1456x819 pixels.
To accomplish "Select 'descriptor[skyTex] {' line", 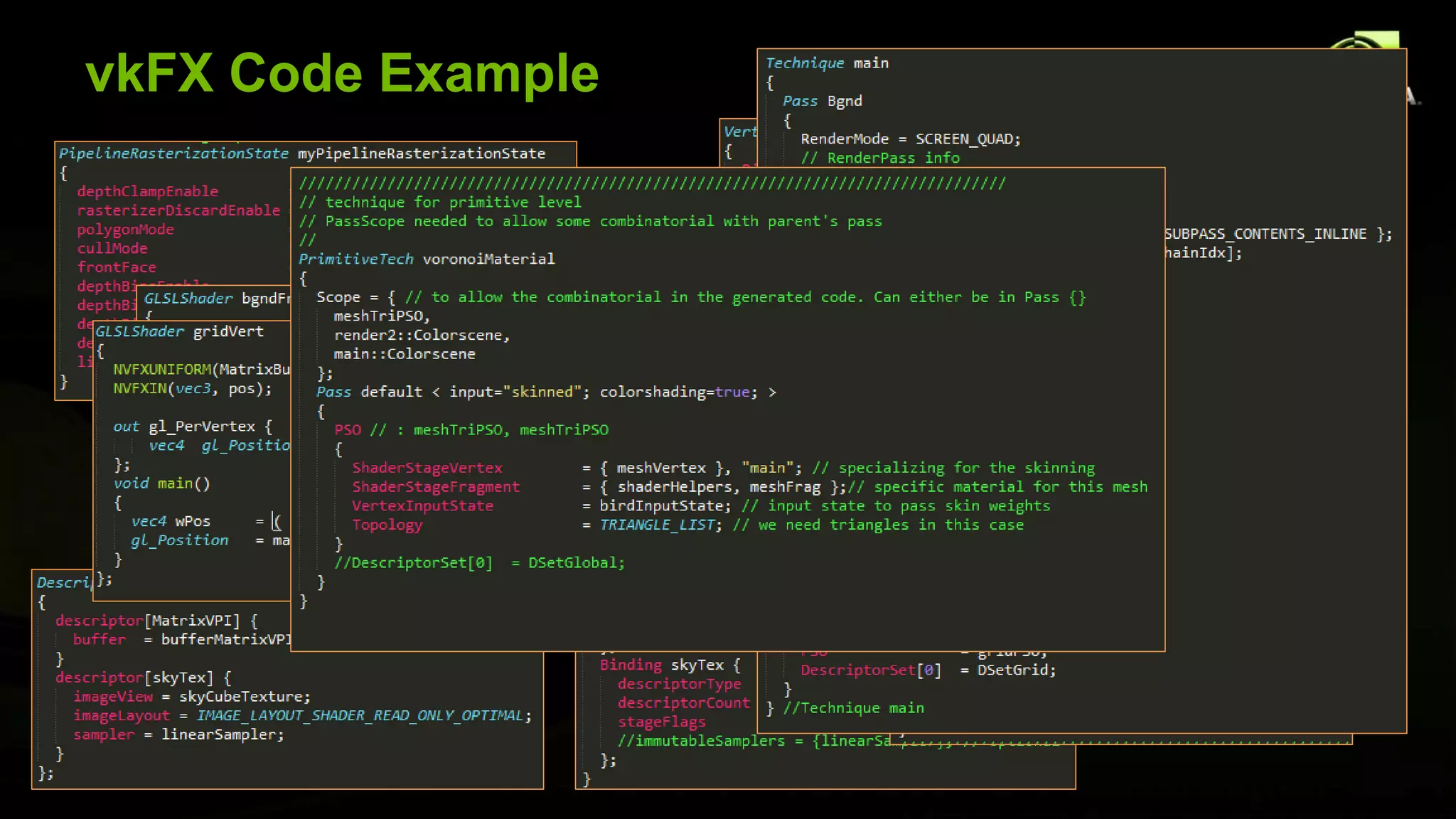I will pyautogui.click(x=144, y=678).
